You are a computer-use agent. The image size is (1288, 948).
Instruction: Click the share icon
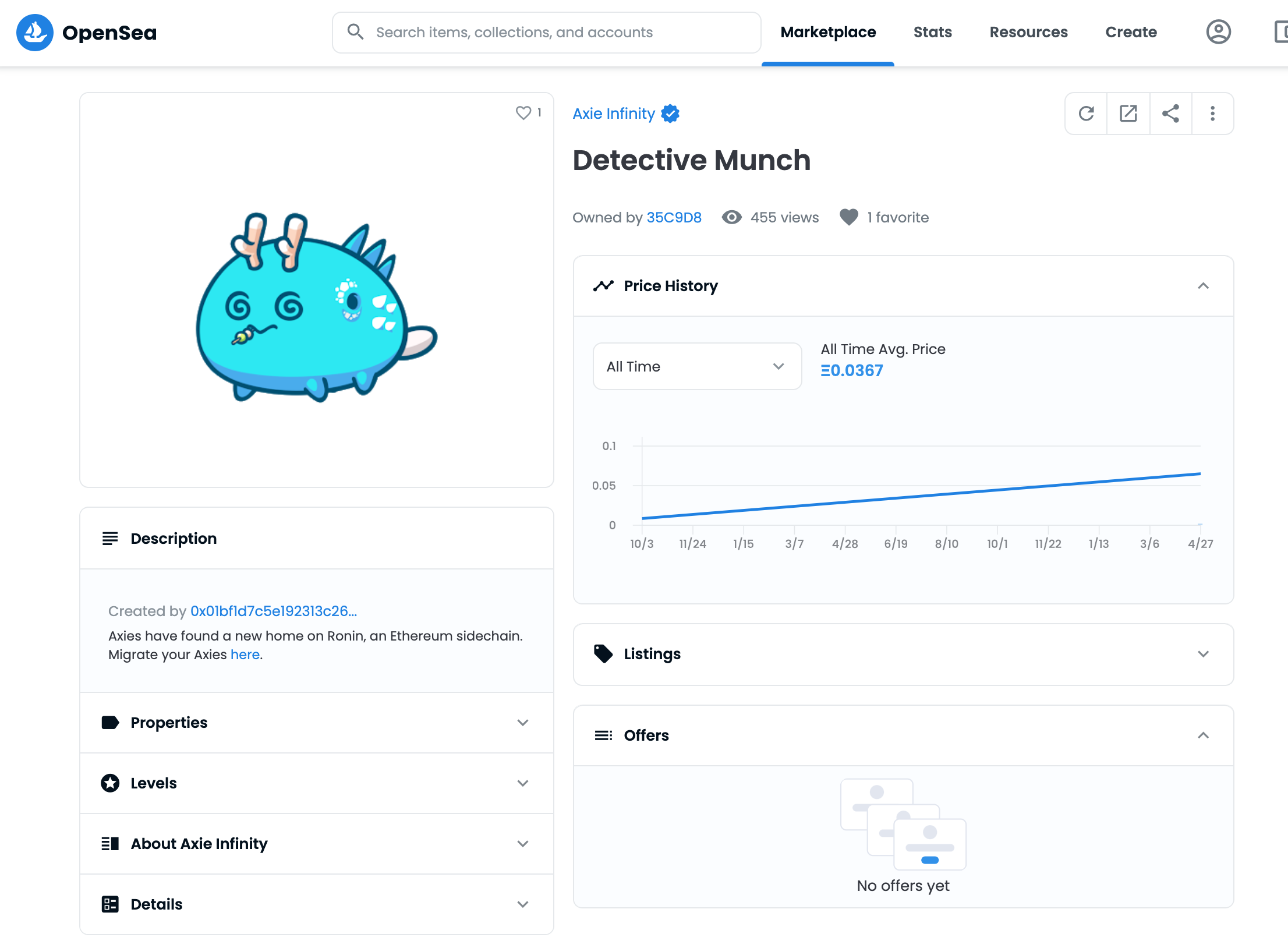[x=1170, y=114]
